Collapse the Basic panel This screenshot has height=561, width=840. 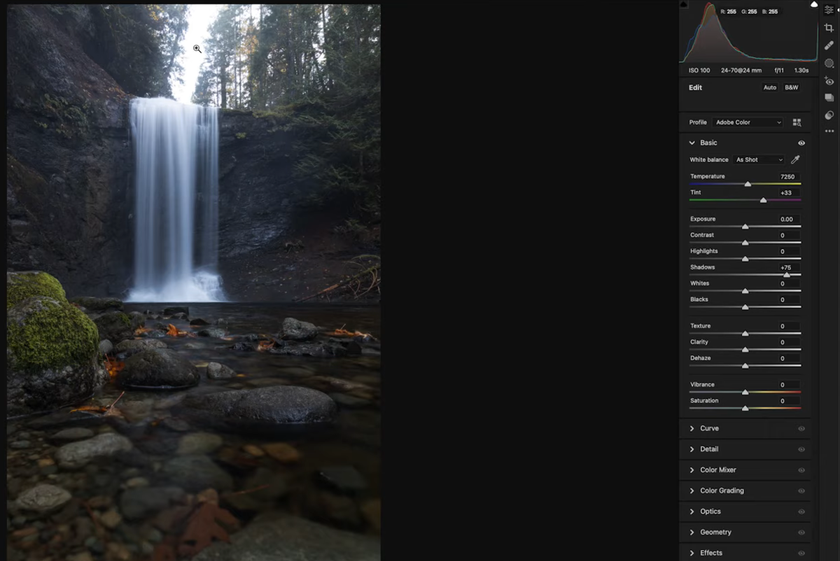pos(692,143)
